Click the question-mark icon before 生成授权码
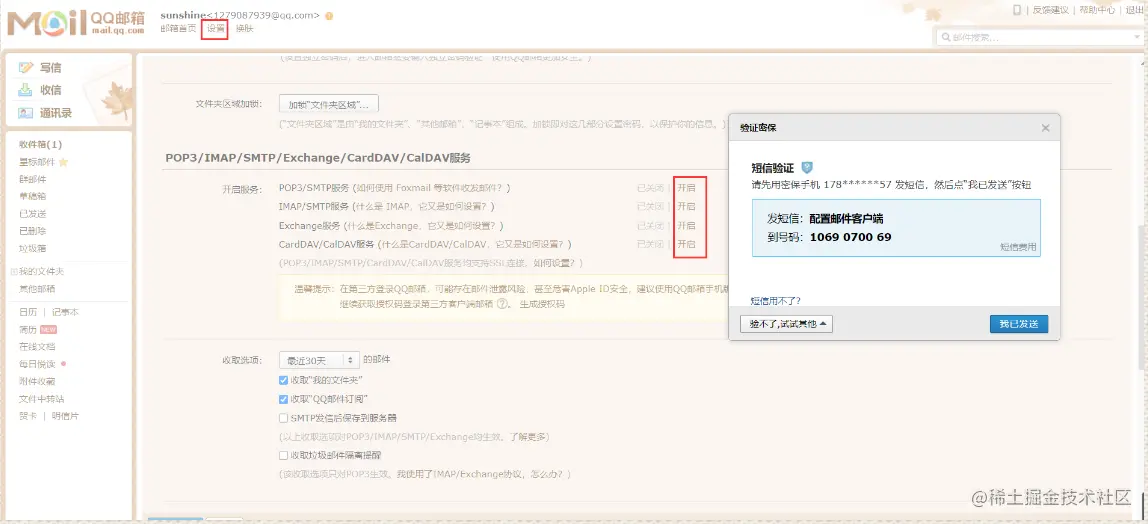The width and height of the screenshot is (1148, 524). coord(502,304)
